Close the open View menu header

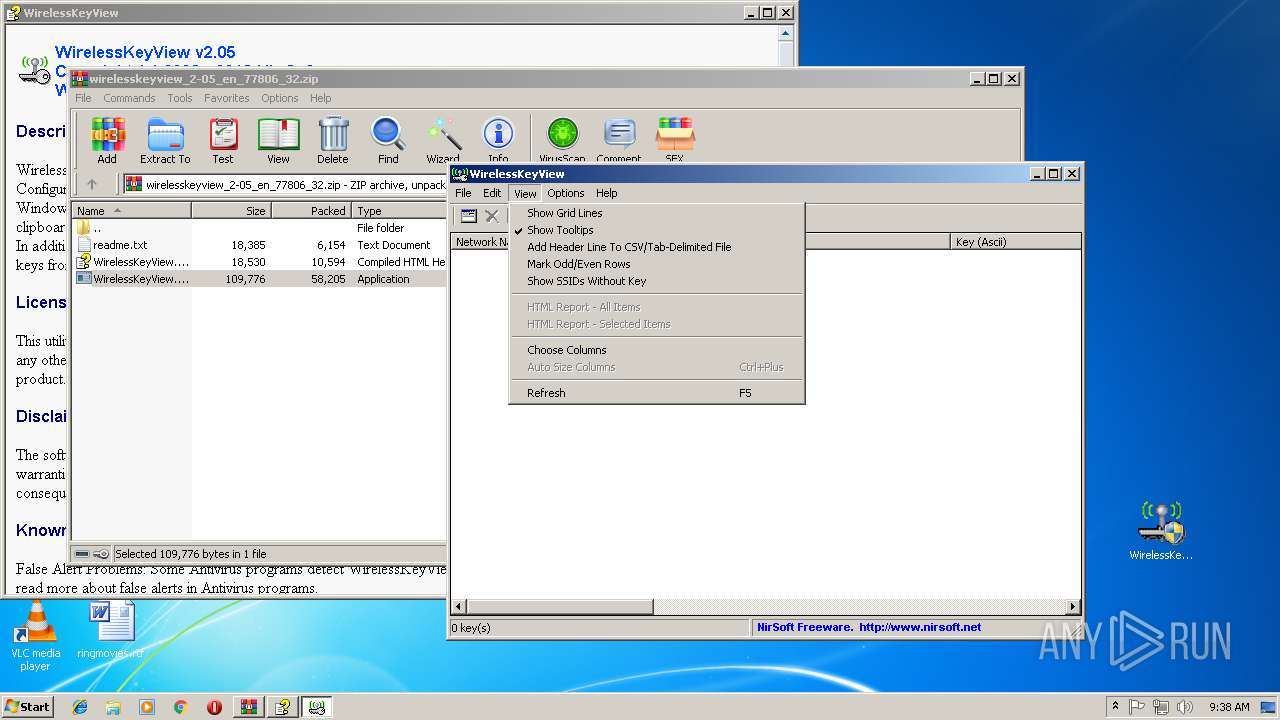click(x=525, y=193)
